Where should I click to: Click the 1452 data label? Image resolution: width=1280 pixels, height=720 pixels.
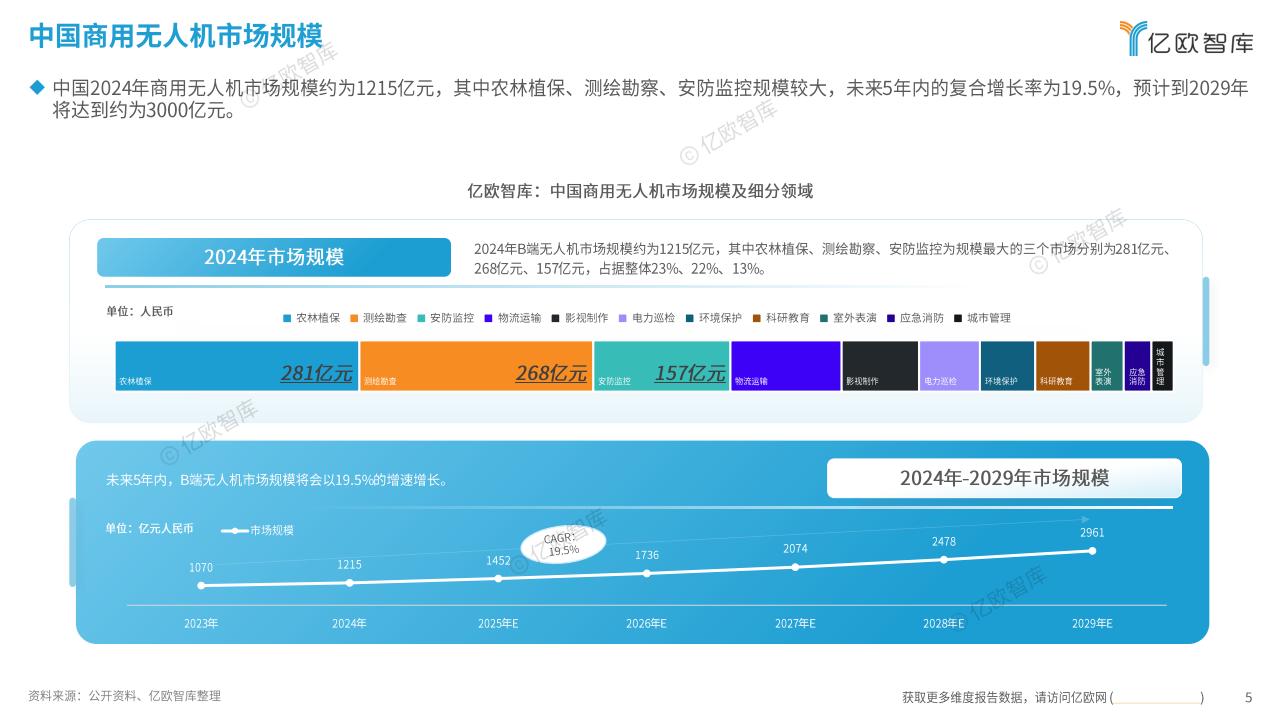pyautogui.click(x=498, y=561)
